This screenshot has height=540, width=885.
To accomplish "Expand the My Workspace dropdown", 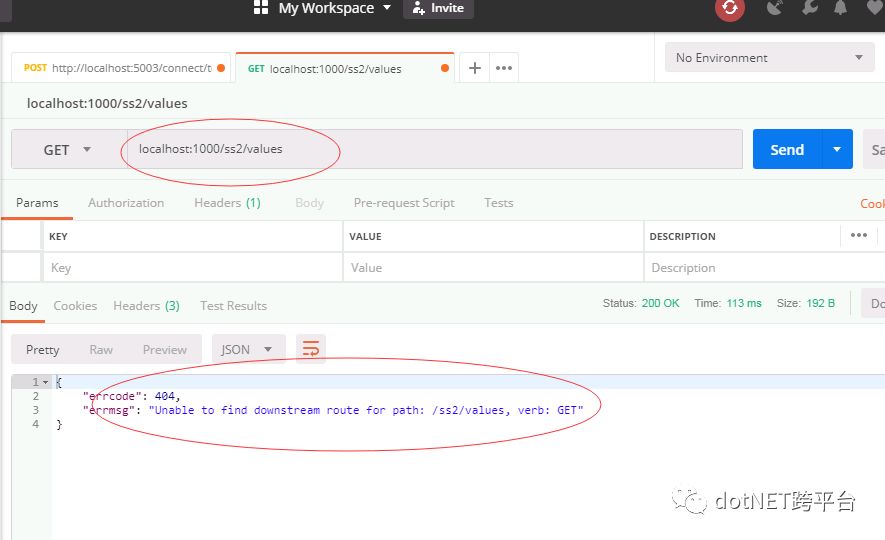I will pos(335,8).
